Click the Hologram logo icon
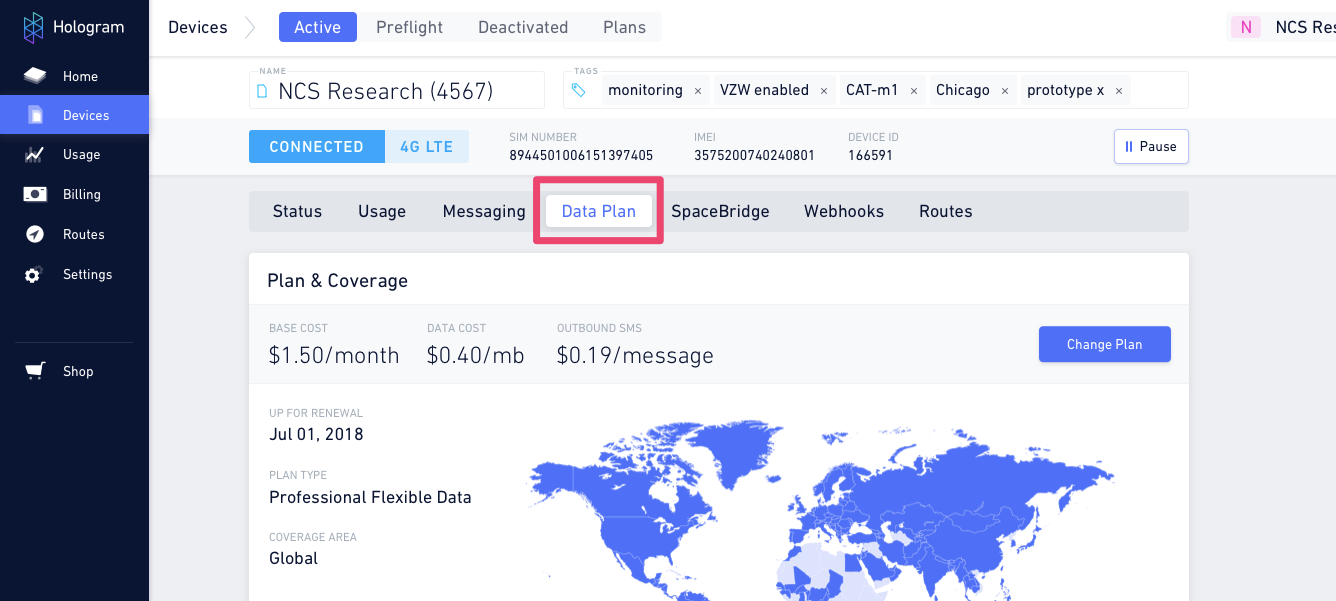The width and height of the screenshot is (1336, 601). (x=34, y=28)
